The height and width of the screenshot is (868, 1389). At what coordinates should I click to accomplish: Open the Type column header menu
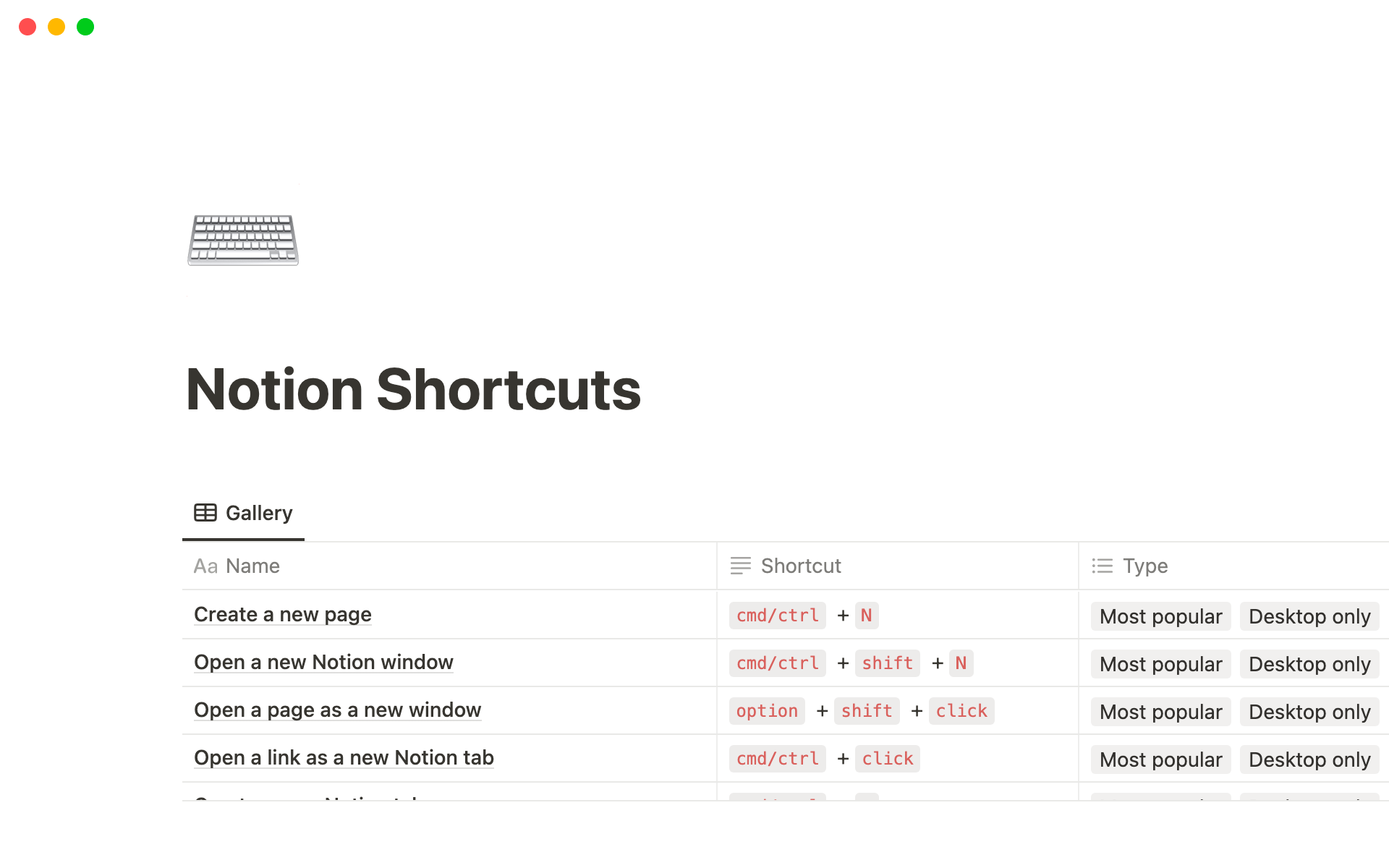pyautogui.click(x=1145, y=566)
